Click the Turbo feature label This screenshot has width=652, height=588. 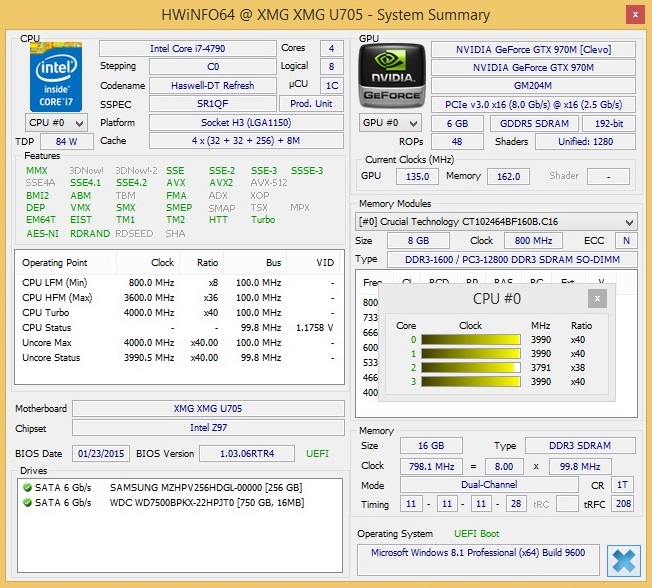click(263, 220)
